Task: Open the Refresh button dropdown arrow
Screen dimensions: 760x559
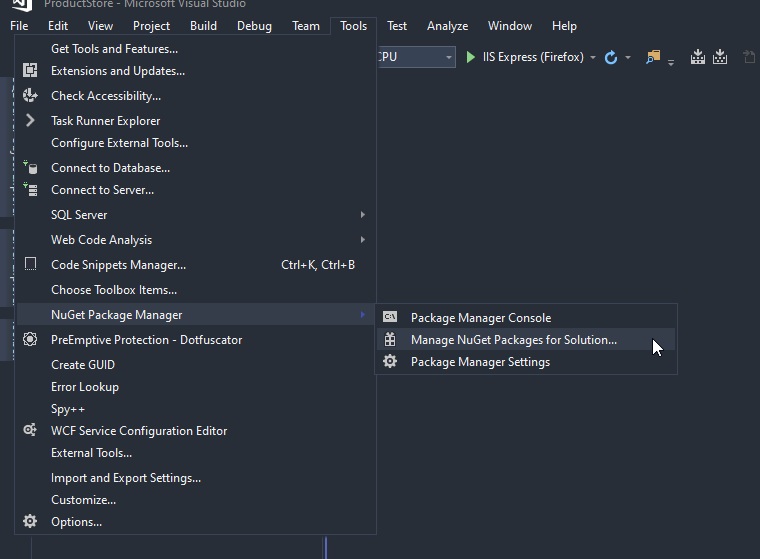Action: 628,57
